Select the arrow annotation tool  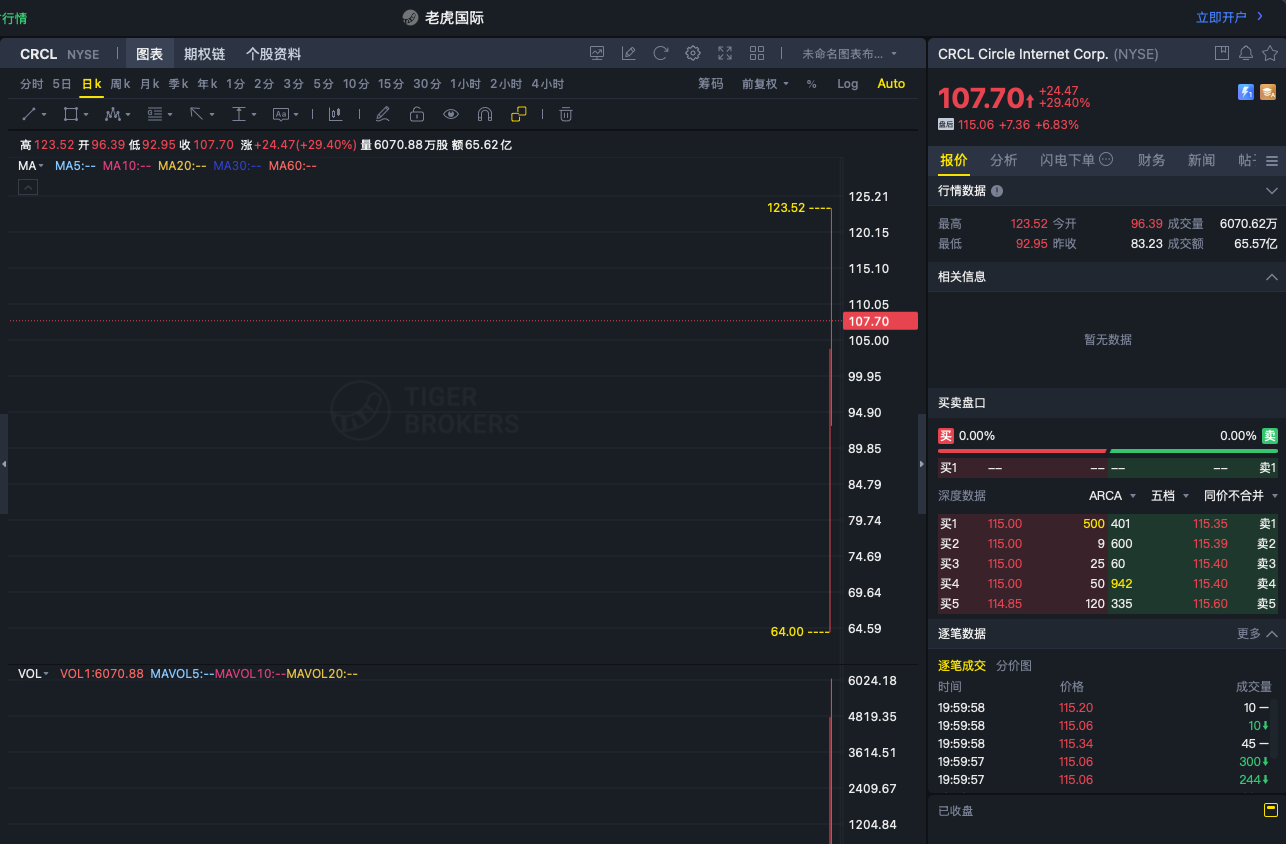pyautogui.click(x=197, y=114)
